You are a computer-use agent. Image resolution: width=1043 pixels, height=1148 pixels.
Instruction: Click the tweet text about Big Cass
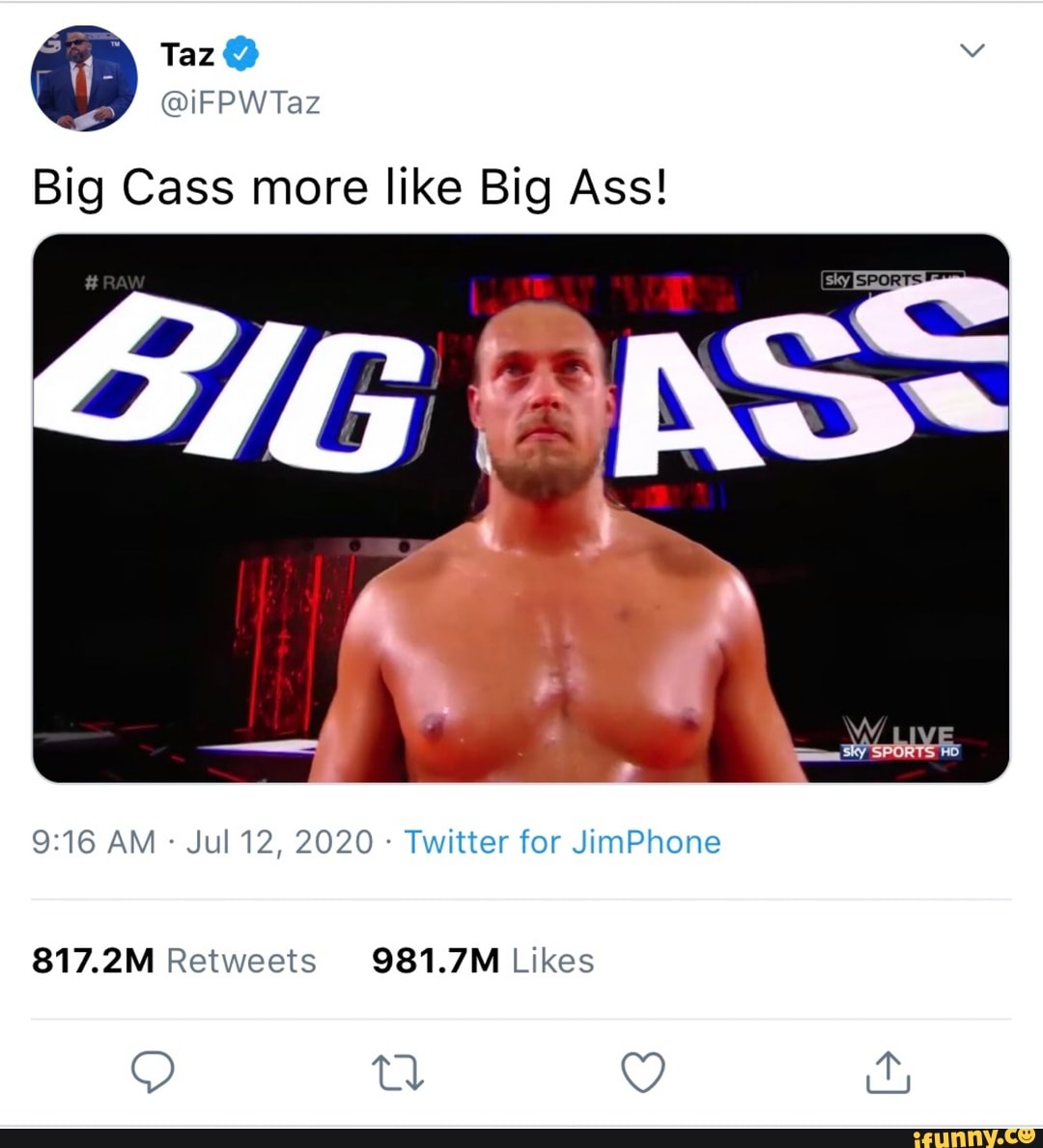pyautogui.click(x=350, y=186)
